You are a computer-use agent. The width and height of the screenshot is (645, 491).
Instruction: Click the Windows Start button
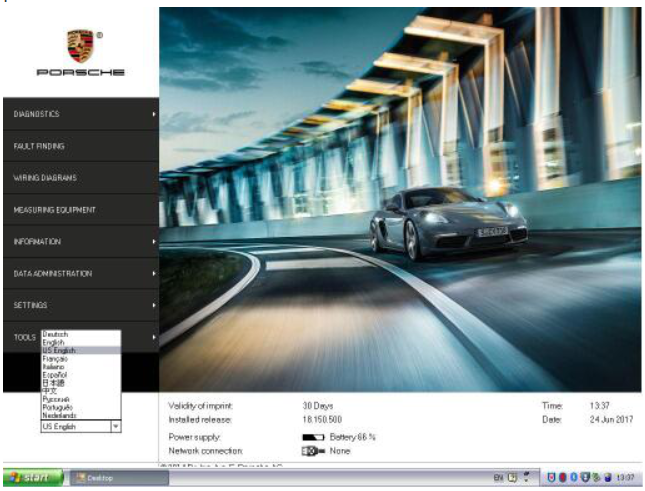pyautogui.click(x=33, y=479)
